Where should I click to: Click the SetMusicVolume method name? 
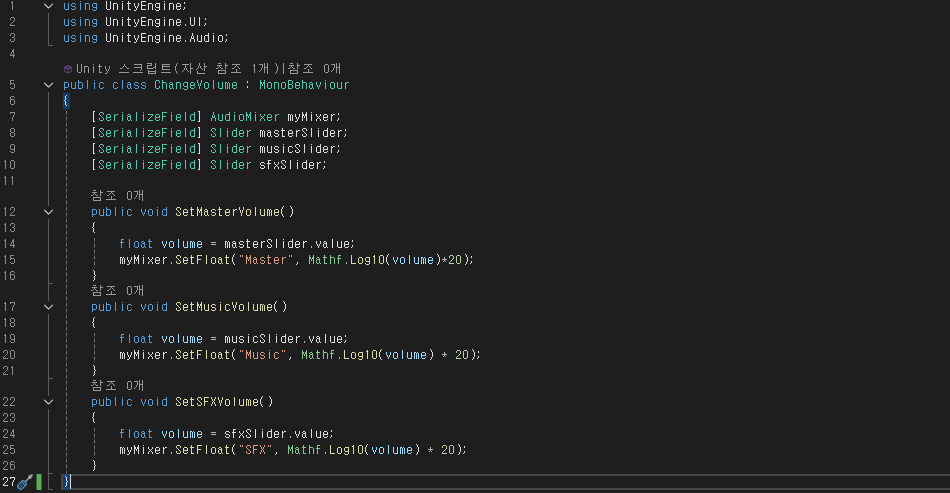coord(224,307)
